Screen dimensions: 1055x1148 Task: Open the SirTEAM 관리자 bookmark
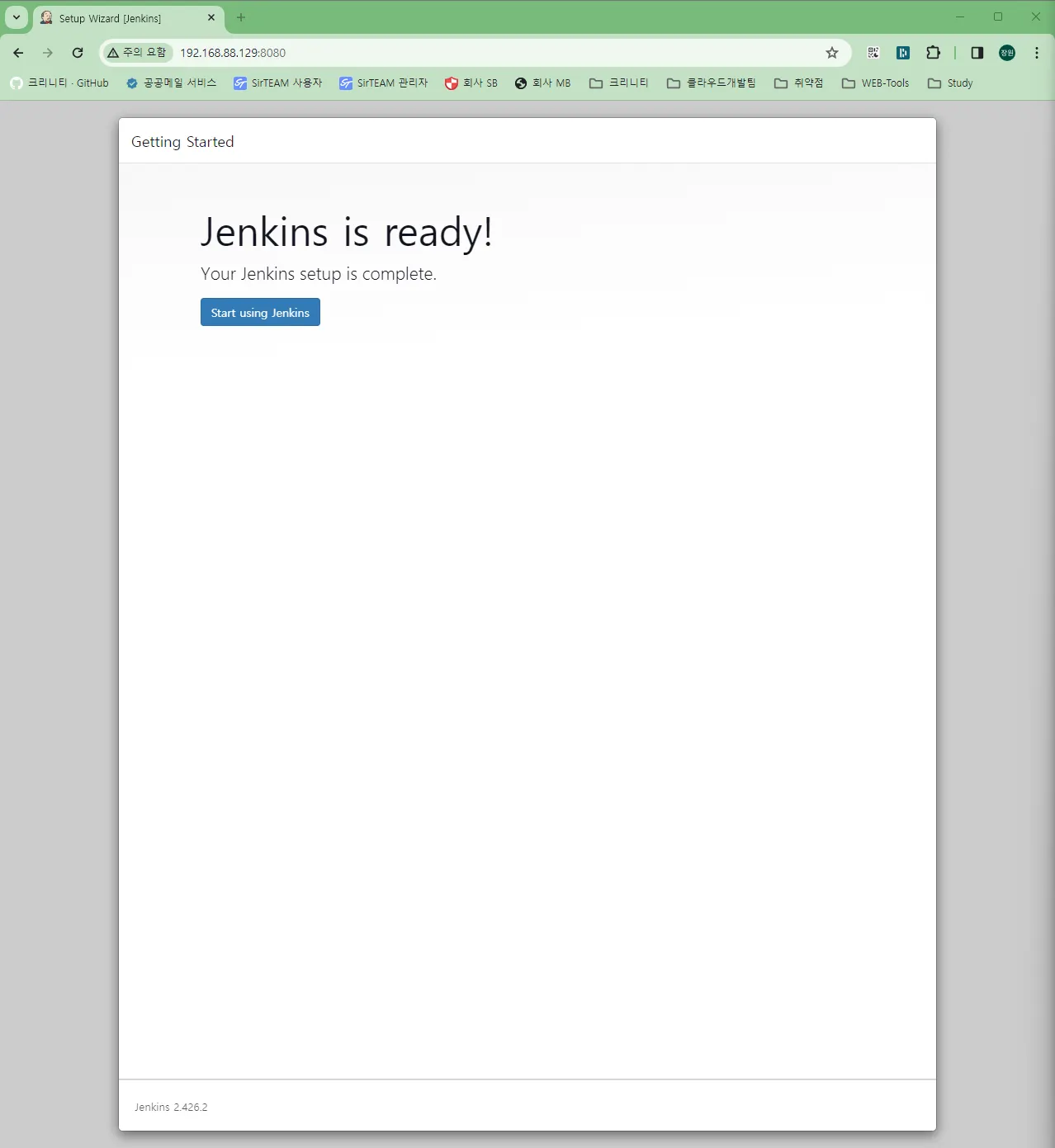pyautogui.click(x=383, y=83)
